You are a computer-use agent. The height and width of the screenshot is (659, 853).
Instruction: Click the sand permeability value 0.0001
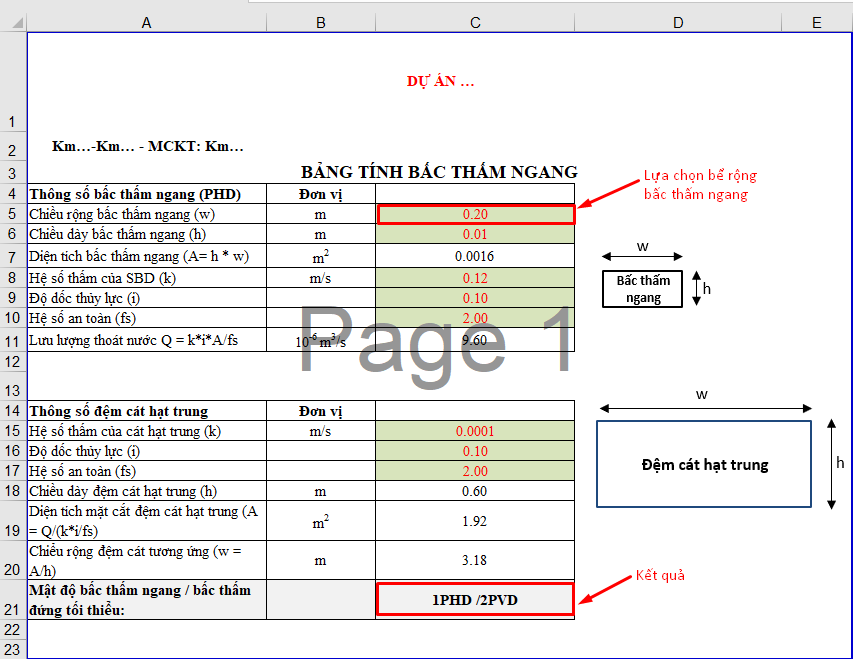[475, 431]
